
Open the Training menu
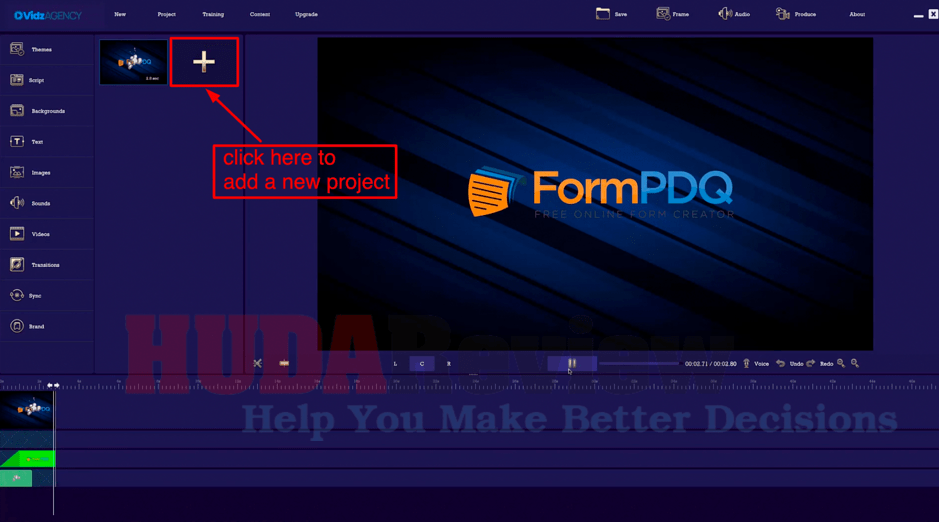point(213,14)
